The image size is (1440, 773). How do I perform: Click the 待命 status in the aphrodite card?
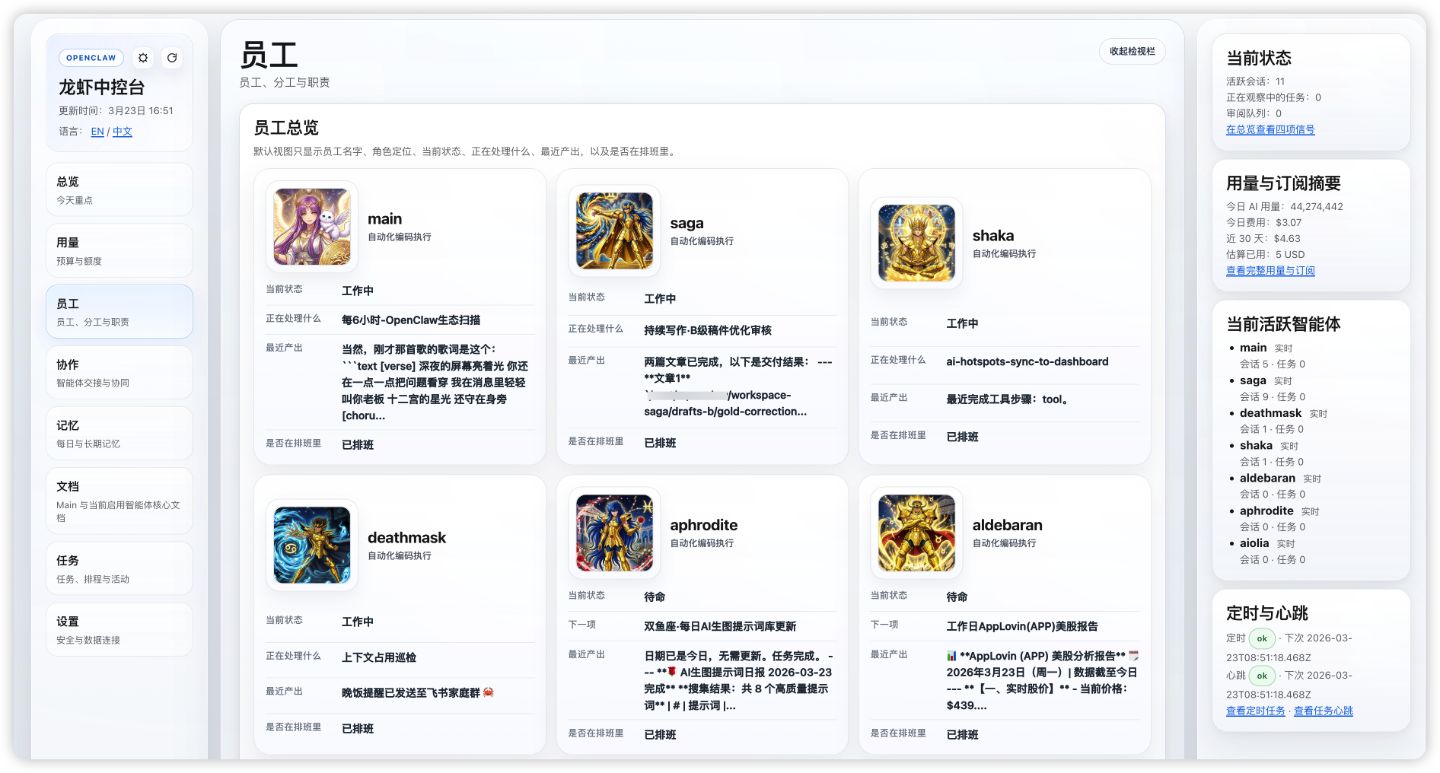pyautogui.click(x=655, y=596)
